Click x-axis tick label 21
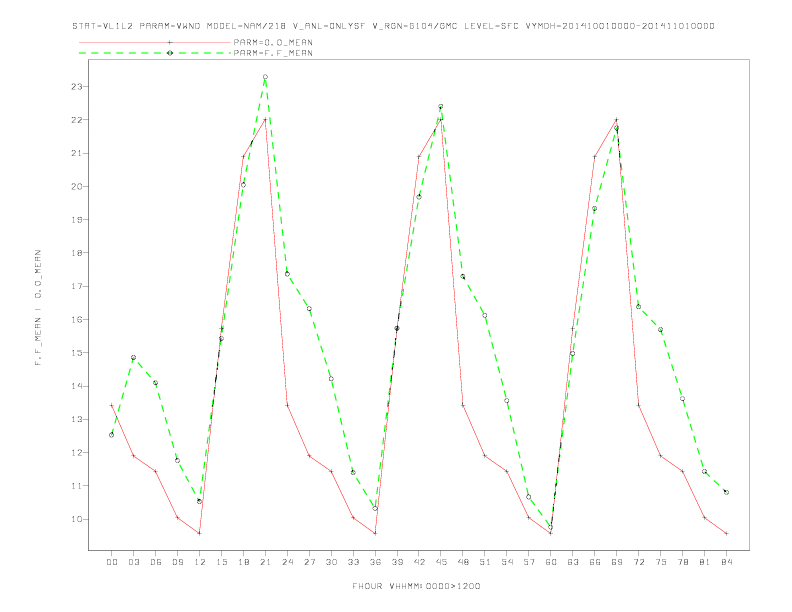Viewport: 792px width, 612px height. pyautogui.click(x=265, y=562)
